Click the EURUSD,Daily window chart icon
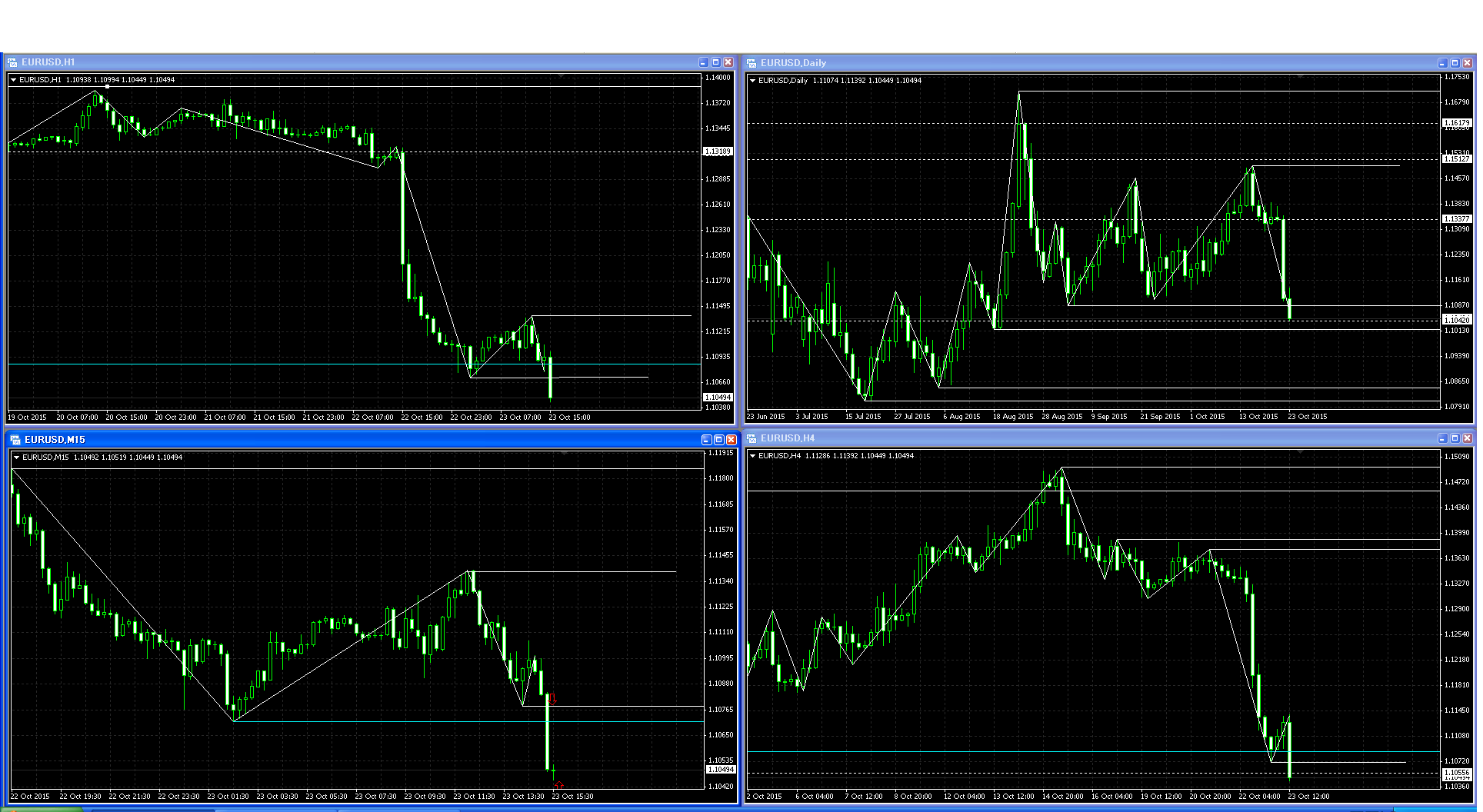The height and width of the screenshot is (812, 1483). tap(751, 63)
